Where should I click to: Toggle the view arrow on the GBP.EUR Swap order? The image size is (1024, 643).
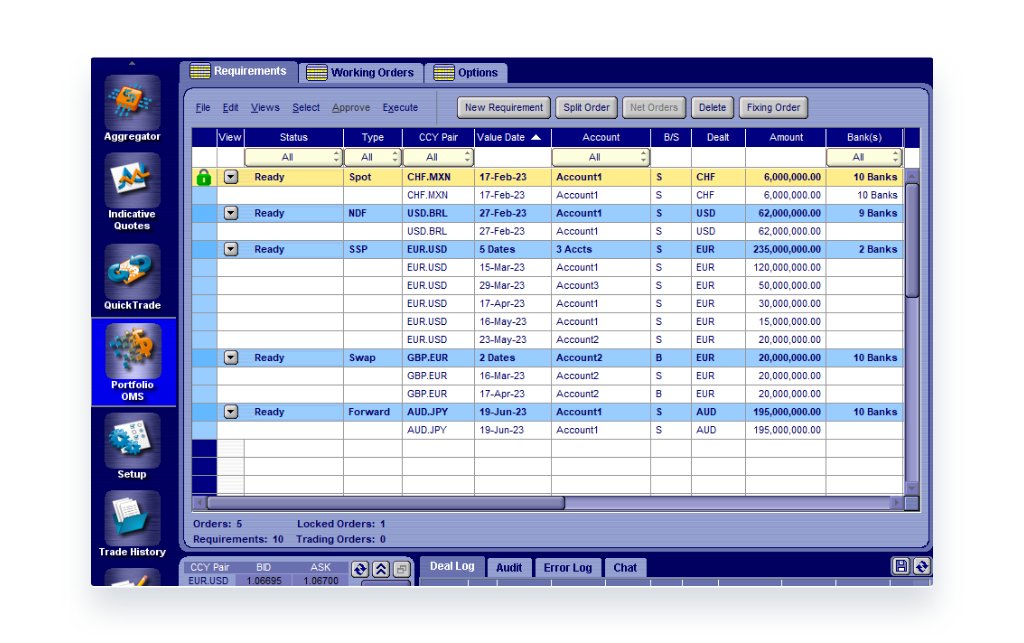(x=231, y=357)
